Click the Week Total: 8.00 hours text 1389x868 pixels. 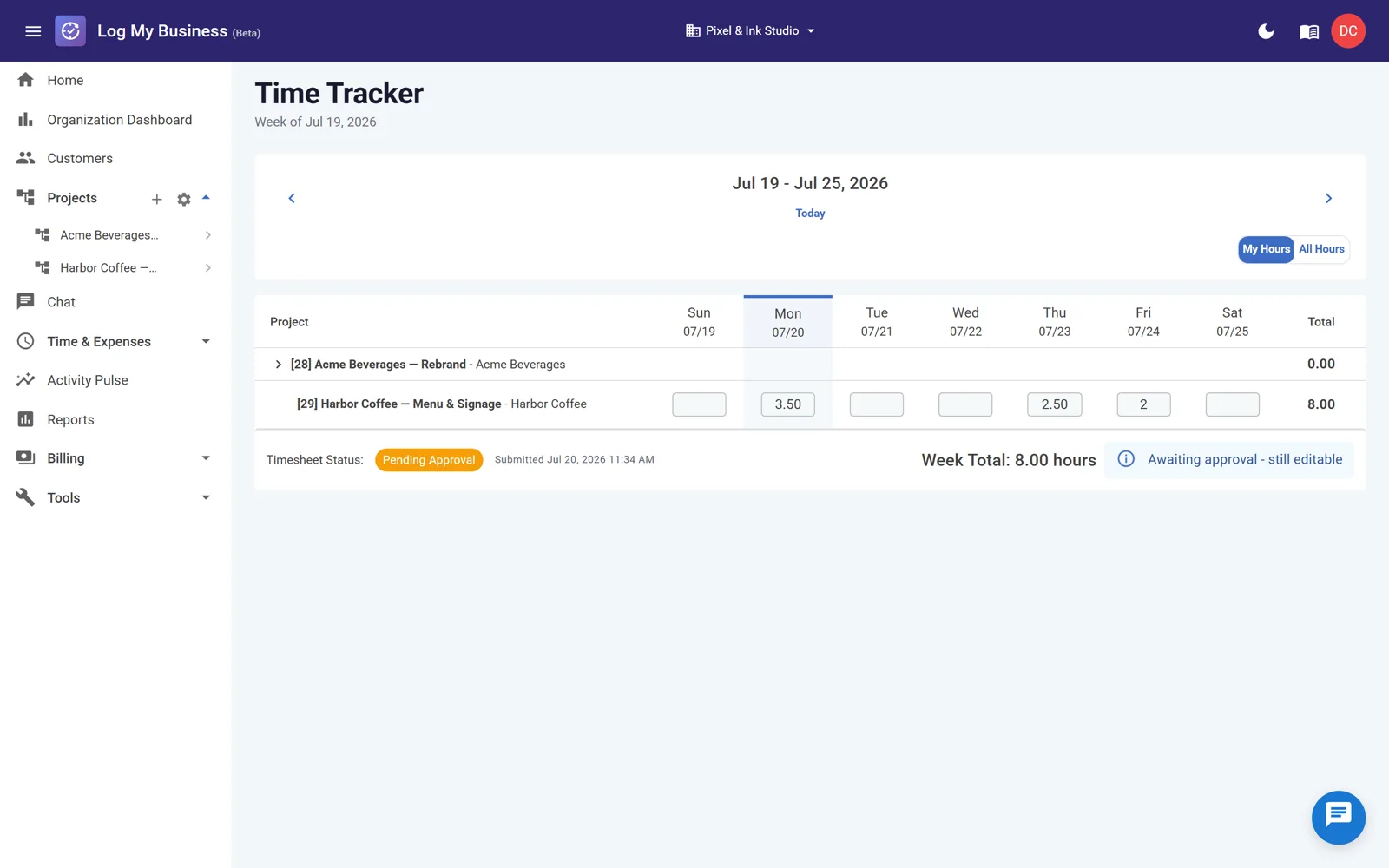point(1009,460)
